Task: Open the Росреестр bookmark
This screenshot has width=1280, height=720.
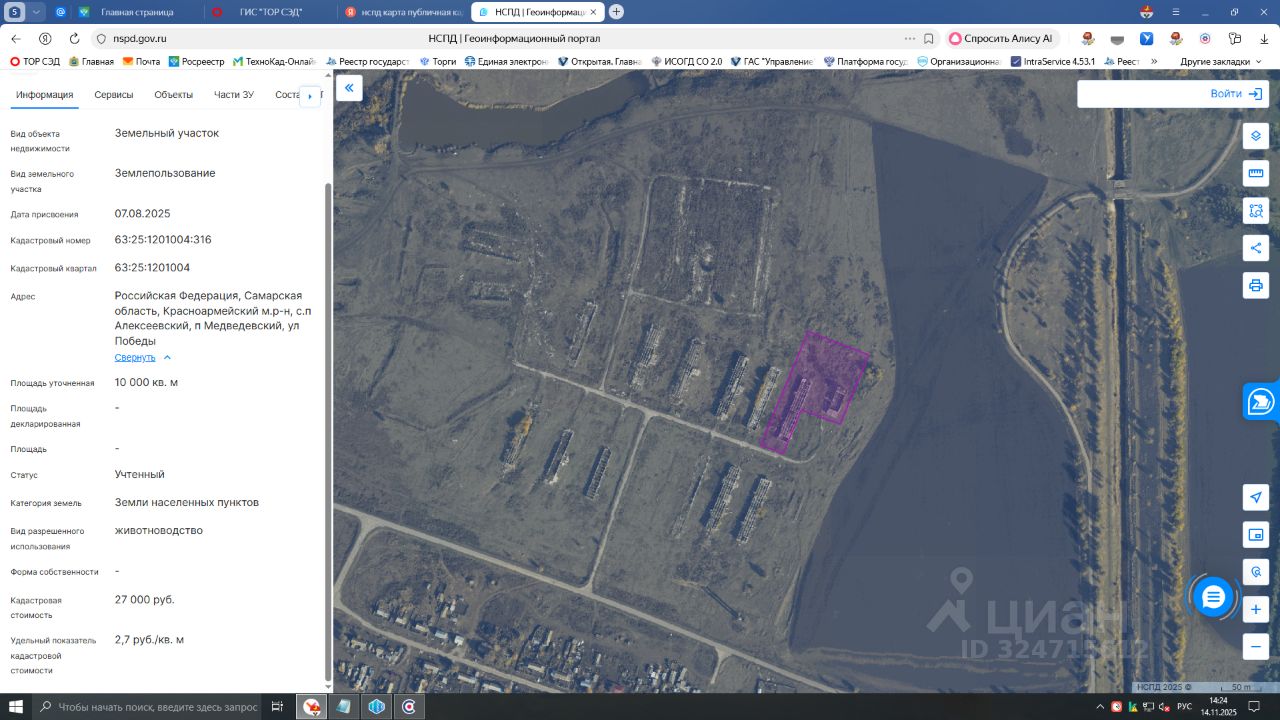Action: pos(196,61)
